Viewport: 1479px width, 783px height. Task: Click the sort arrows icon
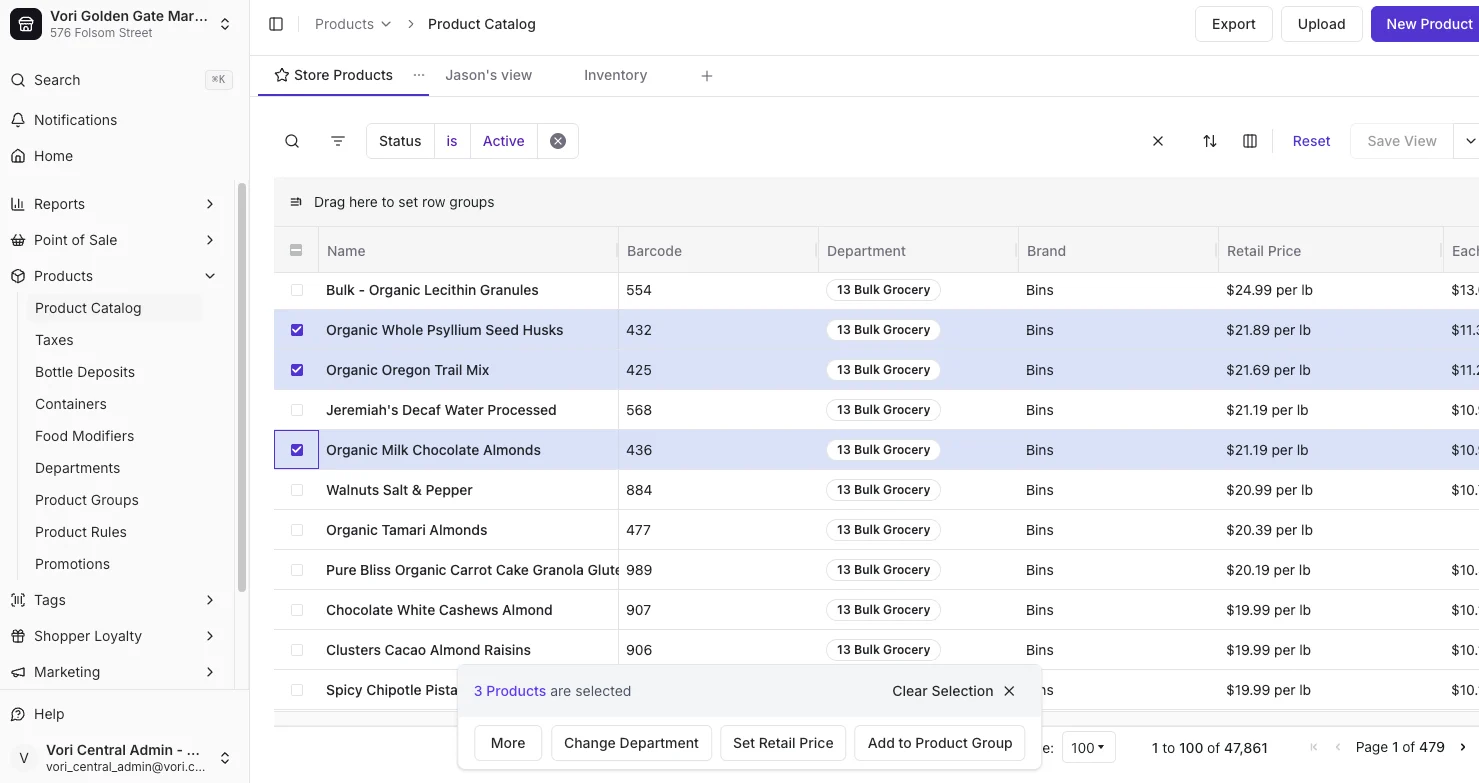coord(1210,141)
